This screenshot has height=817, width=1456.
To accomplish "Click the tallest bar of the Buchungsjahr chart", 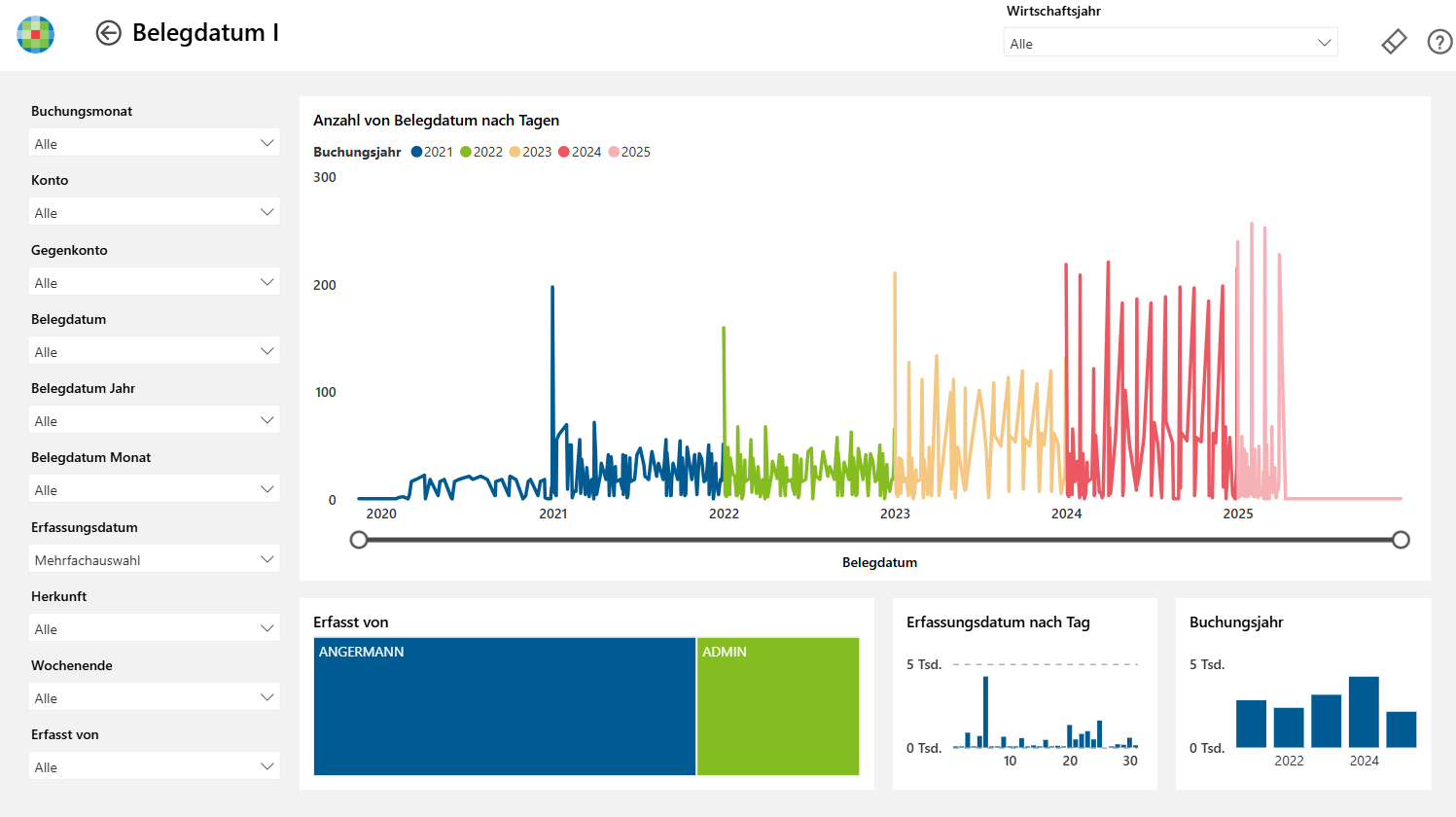I will pyautogui.click(x=1364, y=712).
